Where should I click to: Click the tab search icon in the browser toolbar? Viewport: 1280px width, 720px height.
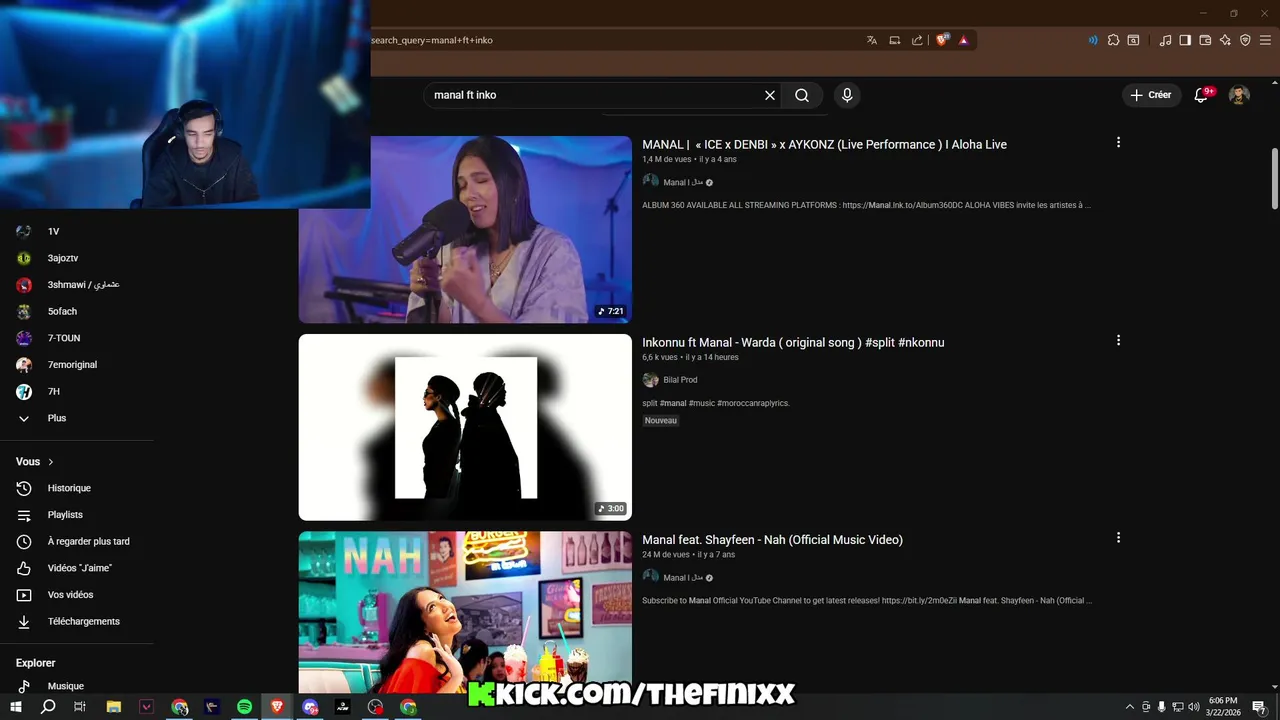(1133, 40)
